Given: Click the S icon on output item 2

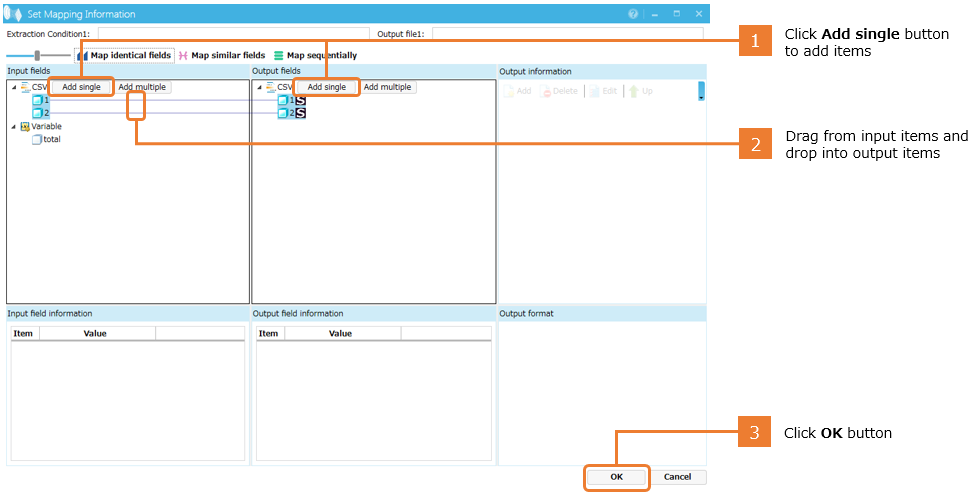Looking at the screenshot, I should [x=300, y=113].
